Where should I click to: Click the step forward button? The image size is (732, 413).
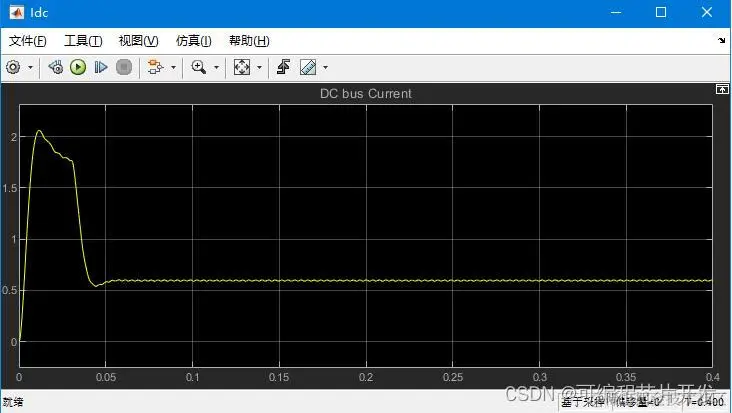pyautogui.click(x=101, y=67)
